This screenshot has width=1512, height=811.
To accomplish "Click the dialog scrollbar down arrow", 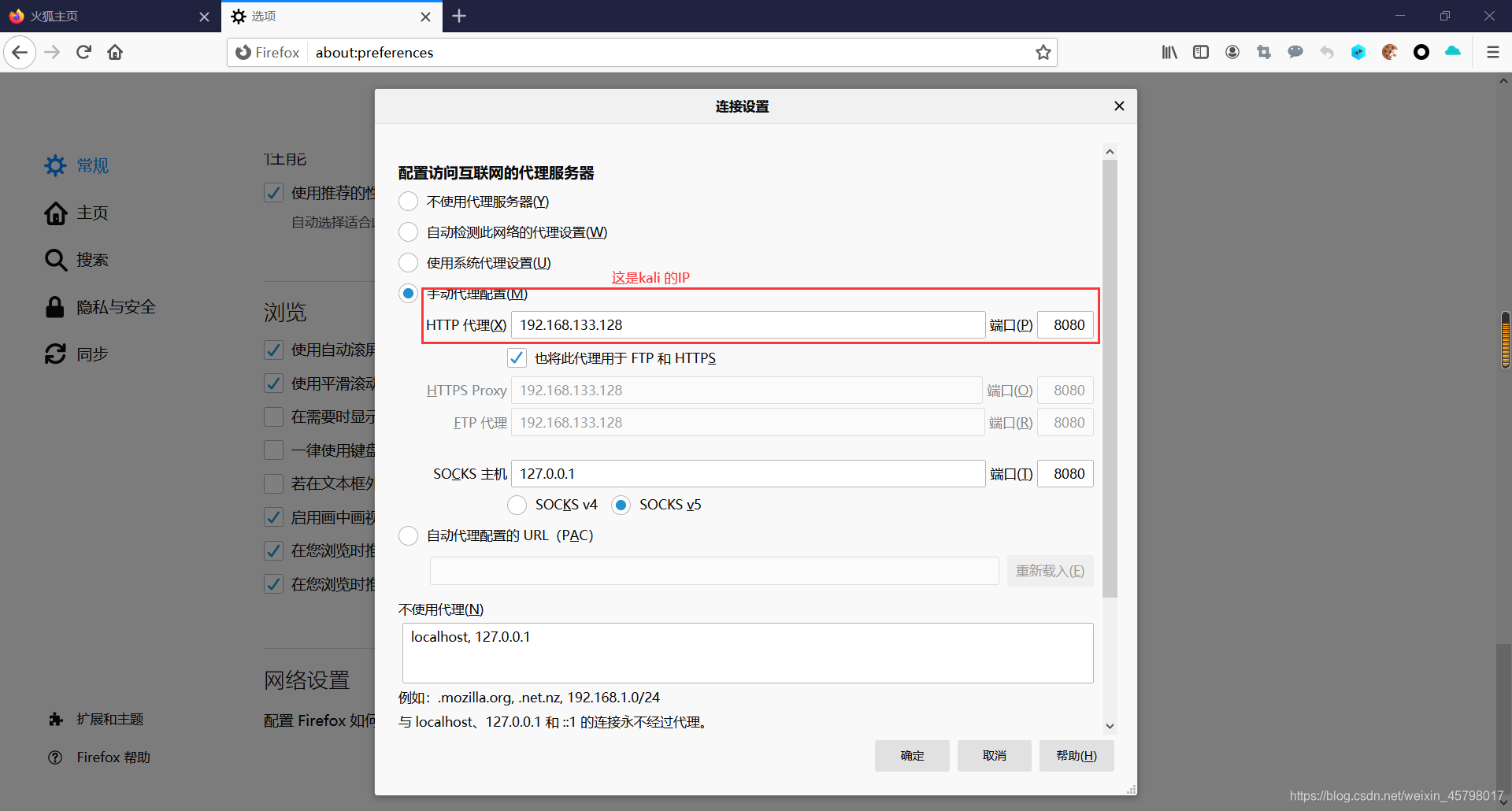I will pos(1110,726).
